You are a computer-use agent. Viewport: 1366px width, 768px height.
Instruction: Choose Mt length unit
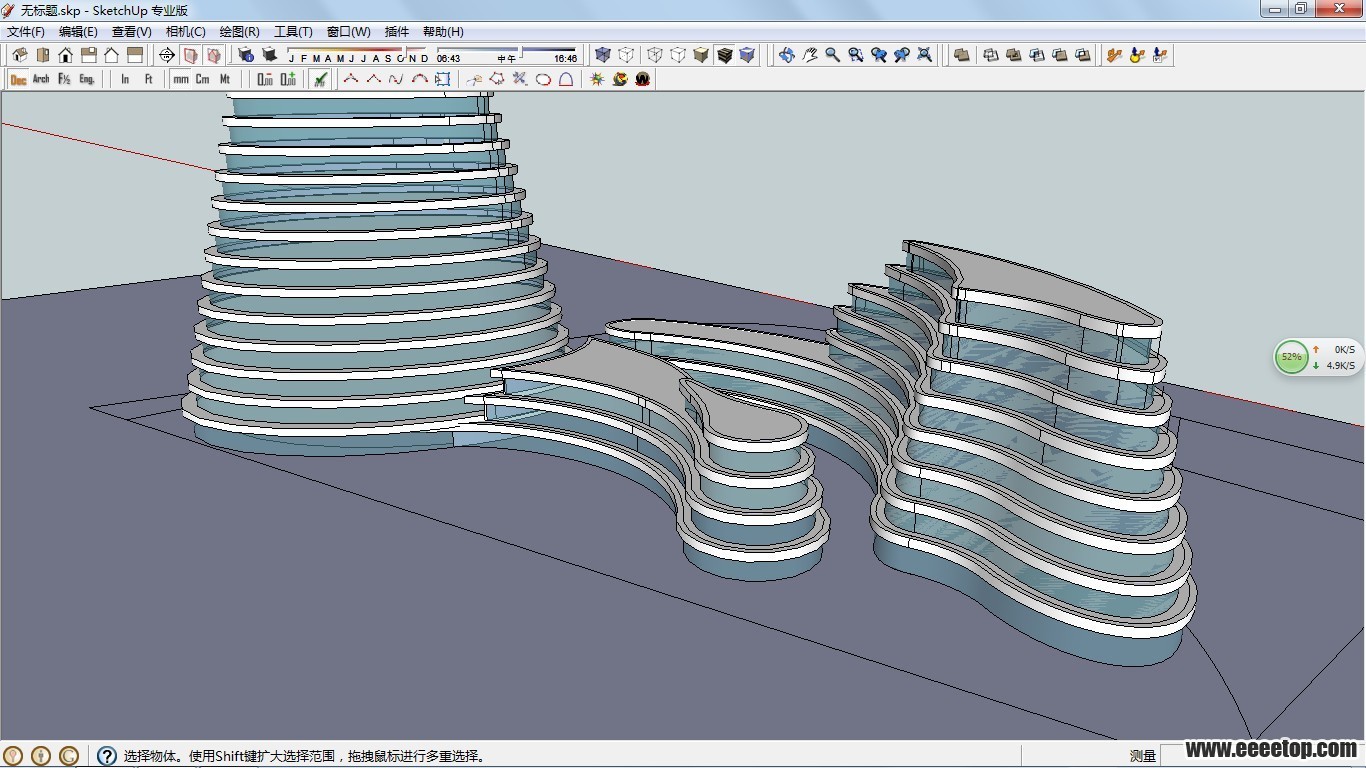coord(225,78)
